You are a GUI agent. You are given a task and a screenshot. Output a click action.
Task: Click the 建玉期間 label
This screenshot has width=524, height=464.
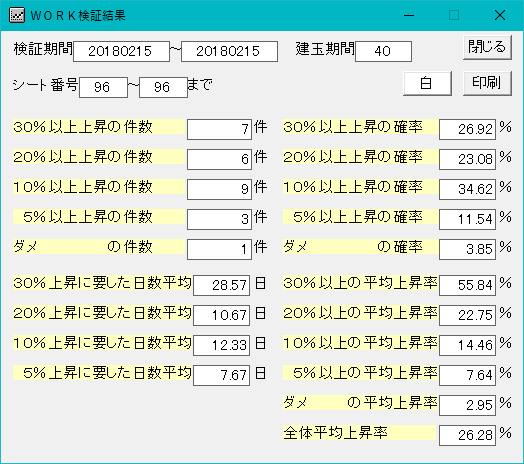[325, 49]
